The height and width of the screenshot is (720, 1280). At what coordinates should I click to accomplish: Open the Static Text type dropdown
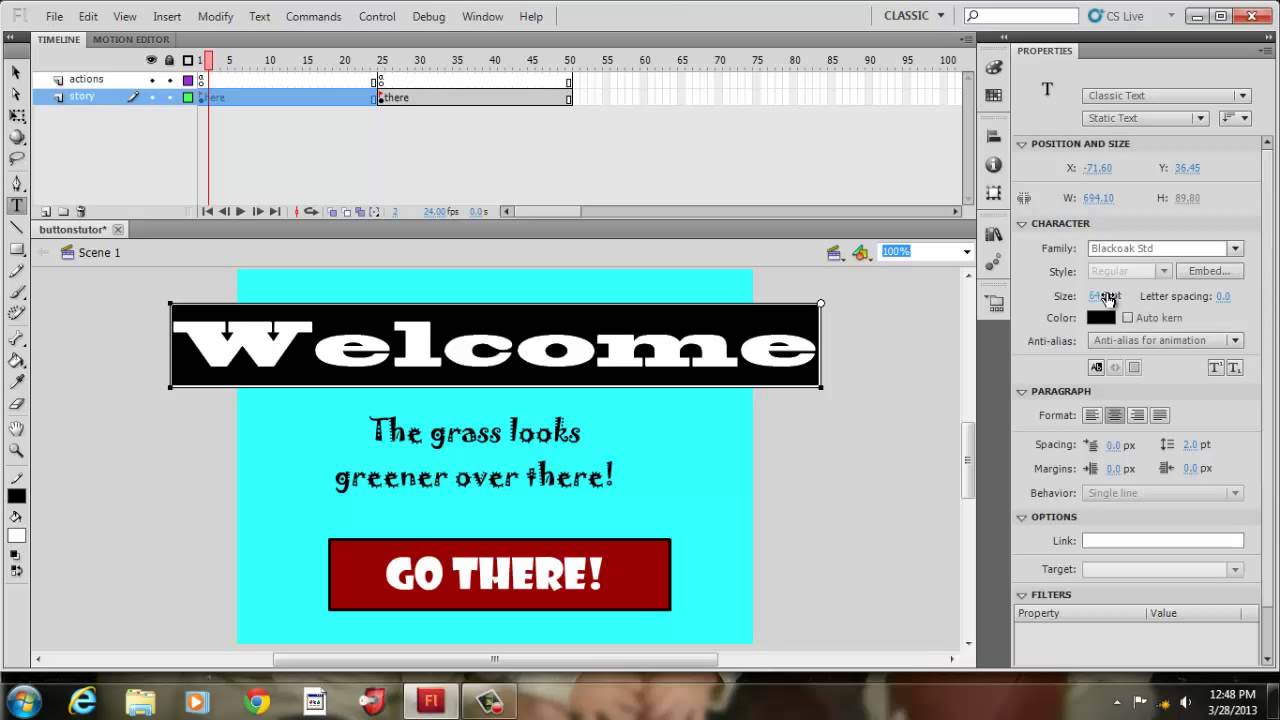click(x=1146, y=118)
